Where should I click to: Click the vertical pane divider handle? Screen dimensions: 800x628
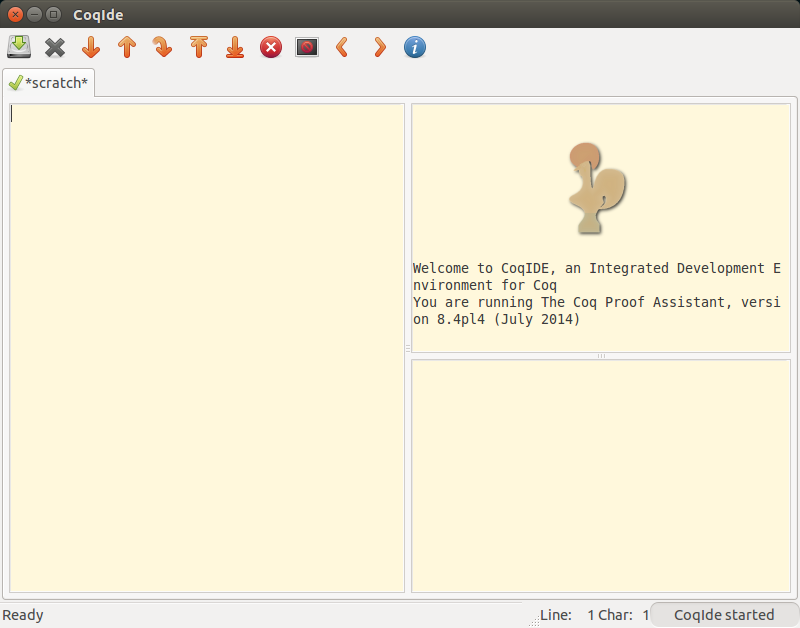[408, 348]
